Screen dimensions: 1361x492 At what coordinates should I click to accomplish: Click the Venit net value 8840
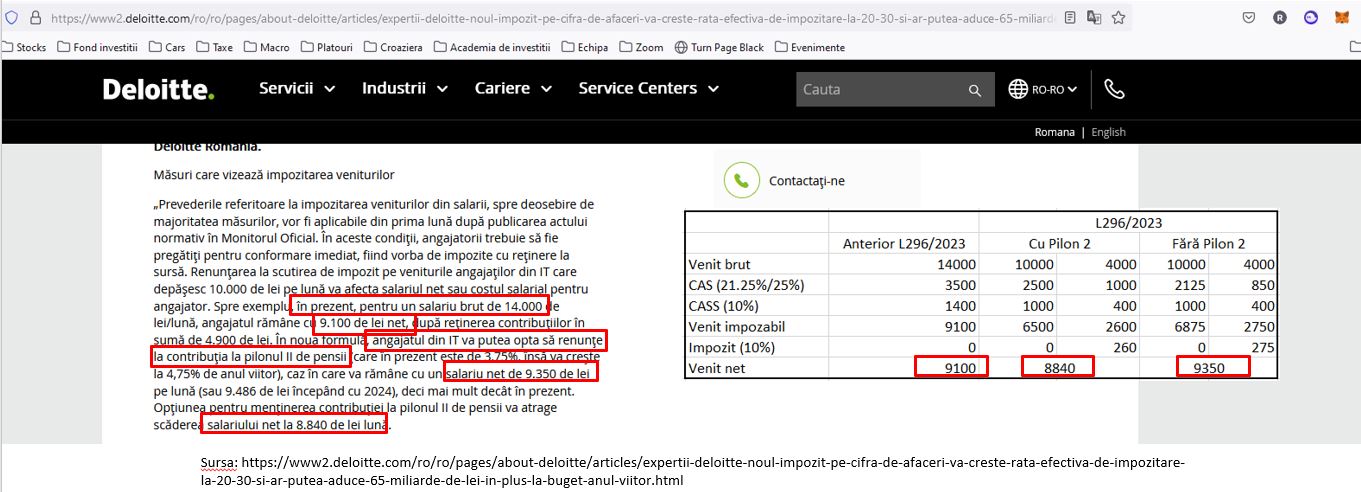1057,366
